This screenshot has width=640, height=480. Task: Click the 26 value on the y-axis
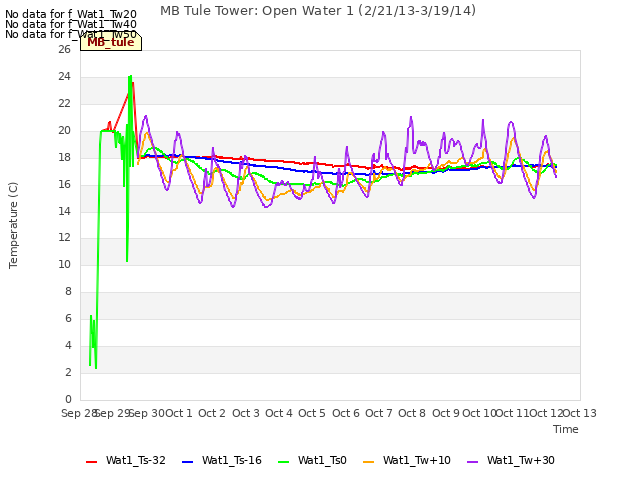pyautogui.click(x=64, y=49)
